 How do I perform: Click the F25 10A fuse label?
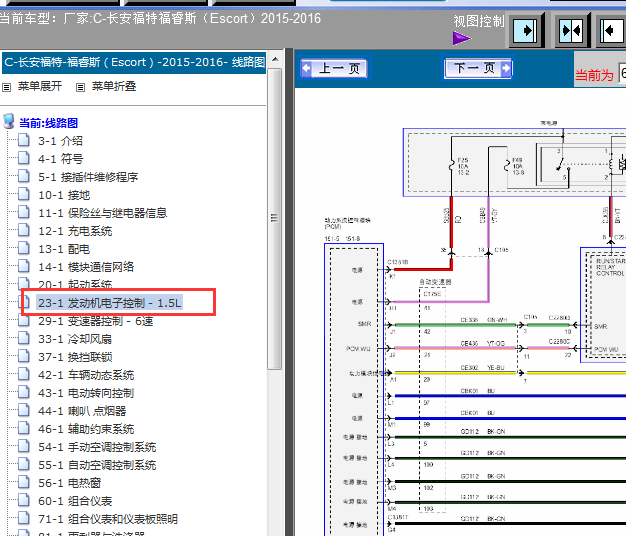(463, 166)
